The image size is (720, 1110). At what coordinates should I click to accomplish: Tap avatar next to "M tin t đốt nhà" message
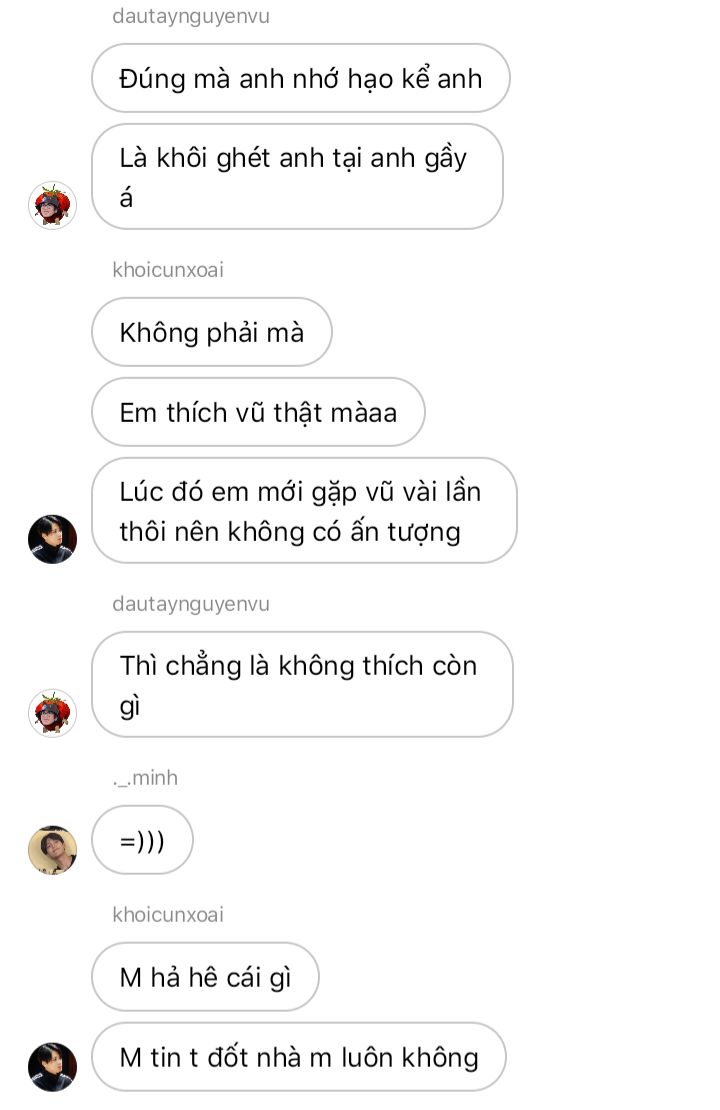(x=52, y=1067)
